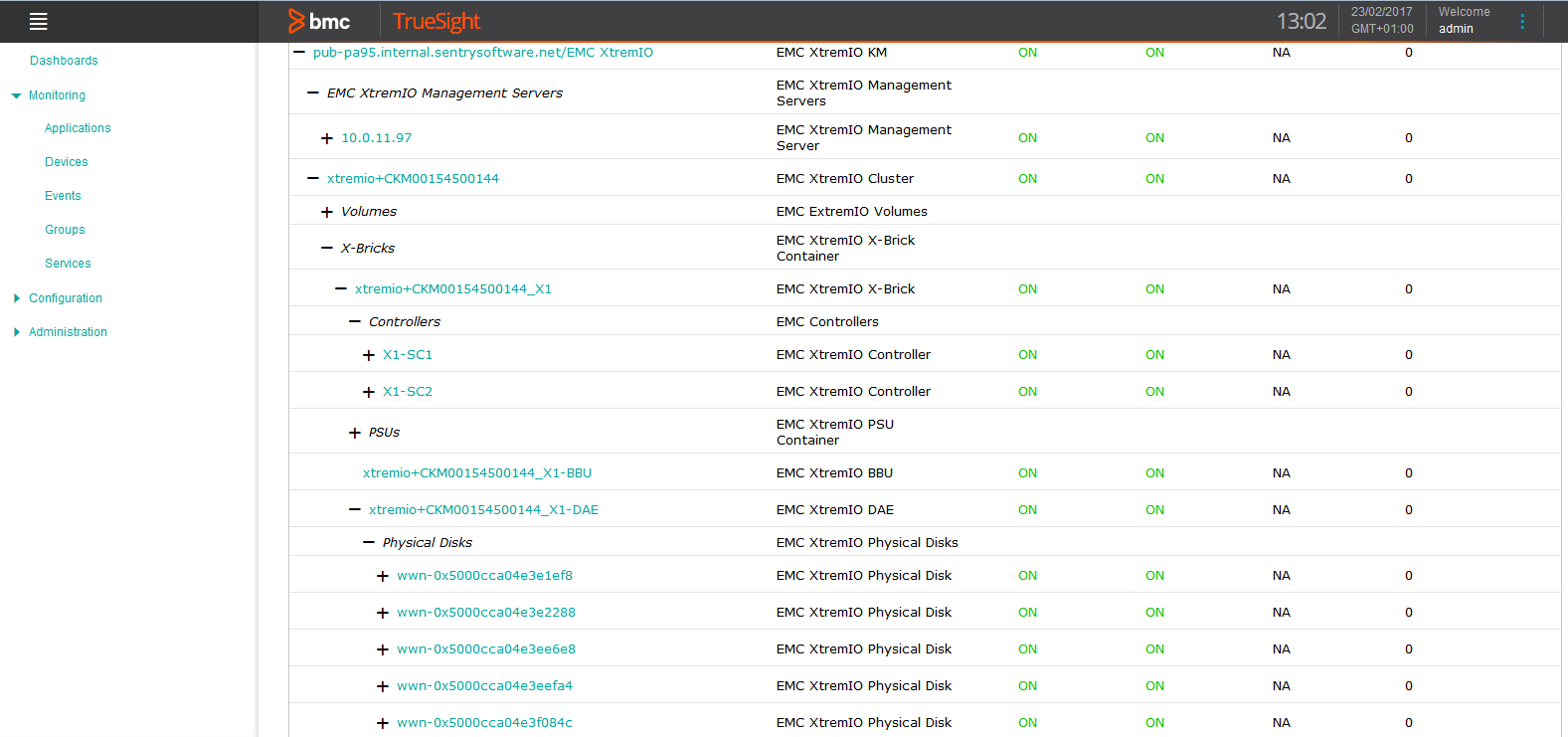
Task: Open the xtremio+CKM00154500144_X1 link
Action: 453,289
